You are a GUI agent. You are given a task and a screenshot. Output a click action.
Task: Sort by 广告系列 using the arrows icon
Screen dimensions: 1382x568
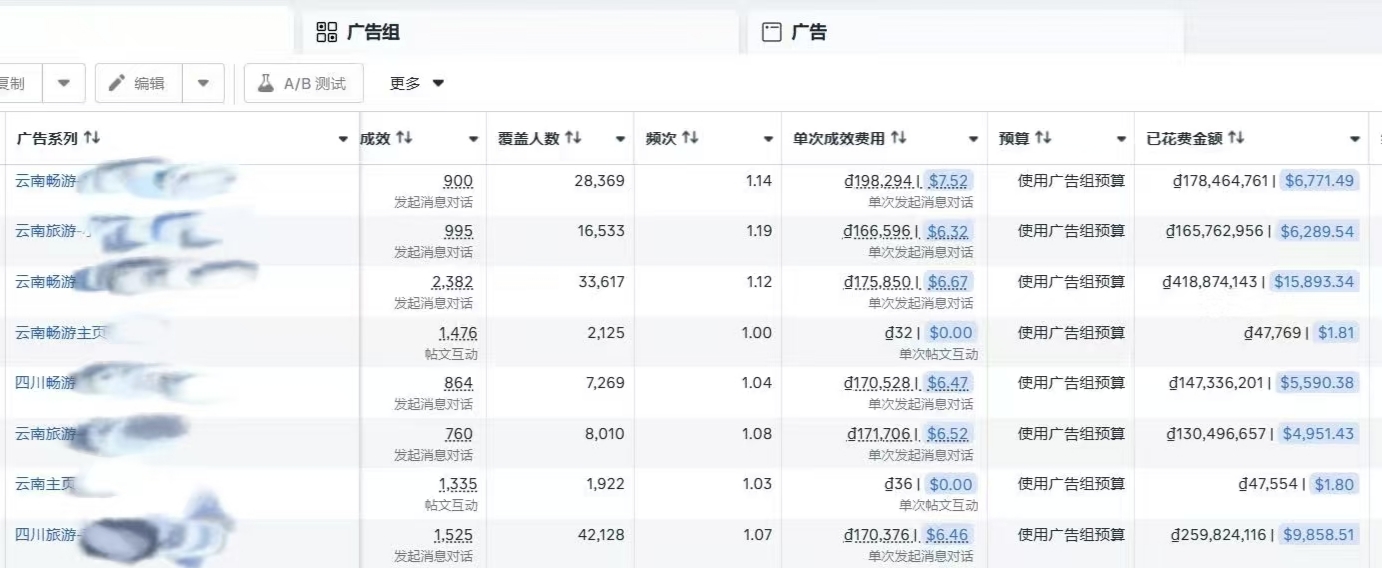click(x=92, y=138)
